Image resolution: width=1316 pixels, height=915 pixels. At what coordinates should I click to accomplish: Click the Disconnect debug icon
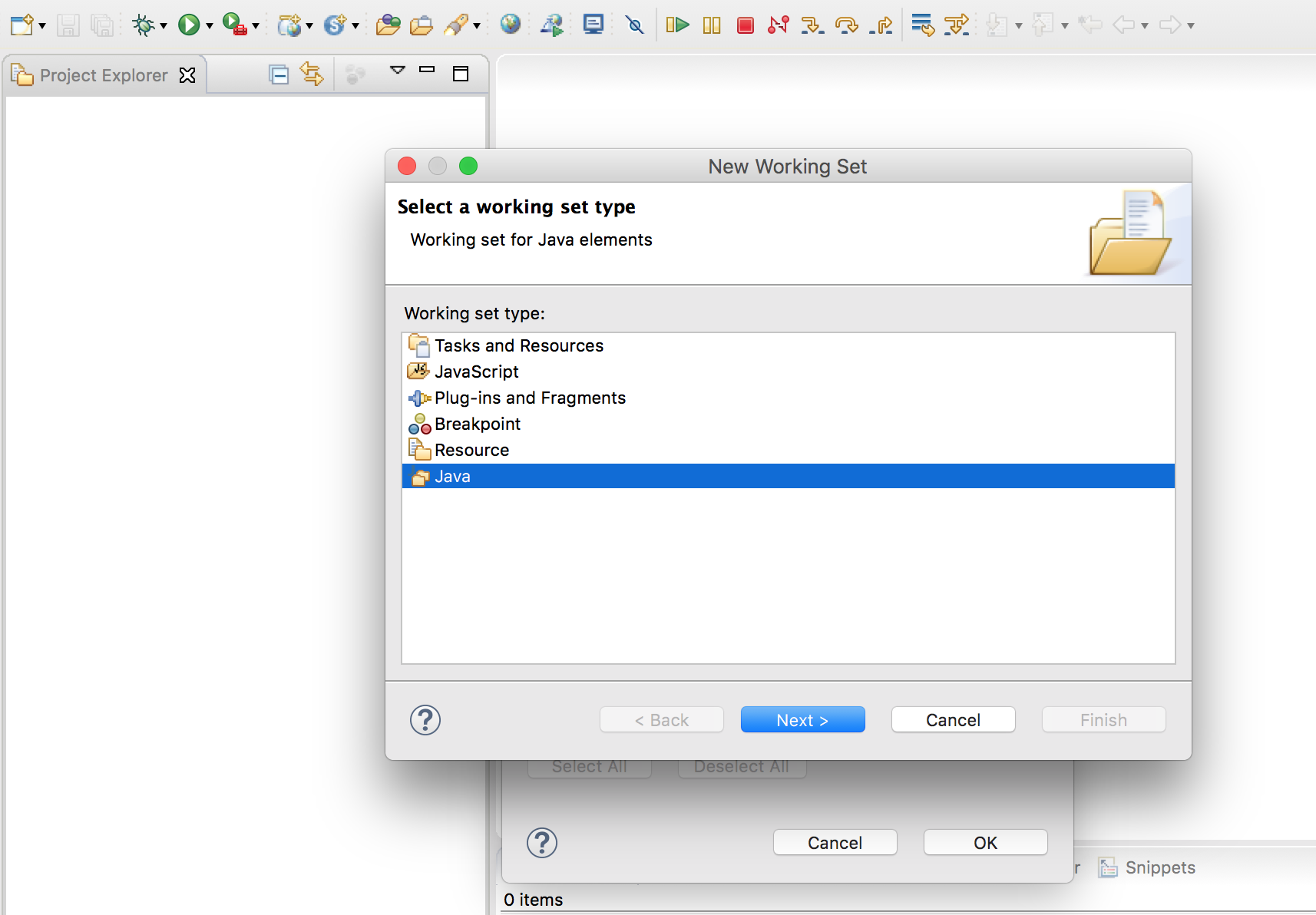click(779, 25)
